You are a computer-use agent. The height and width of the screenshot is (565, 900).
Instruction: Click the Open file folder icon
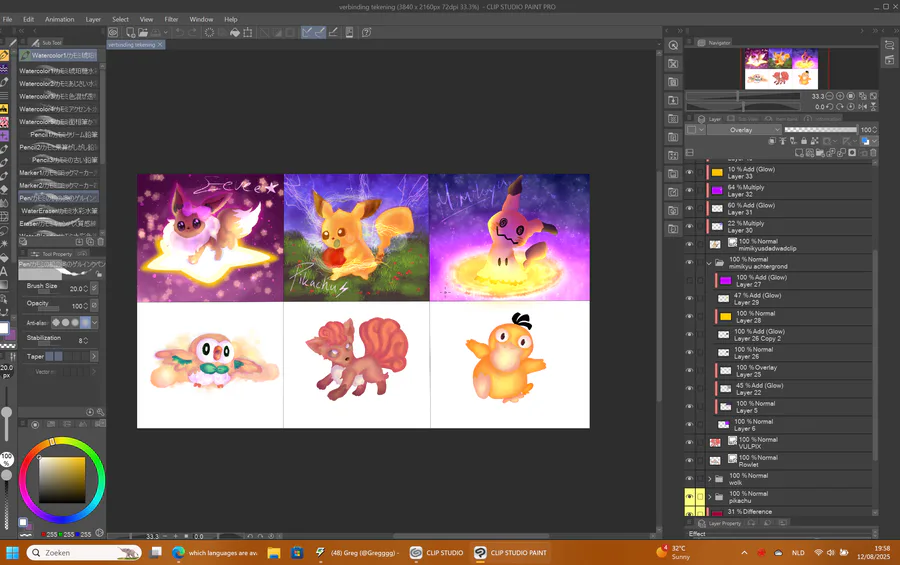pos(142,33)
